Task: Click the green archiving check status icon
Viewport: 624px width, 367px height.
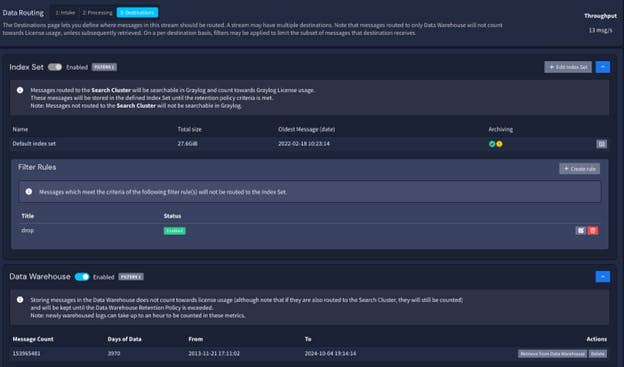Action: [x=492, y=144]
